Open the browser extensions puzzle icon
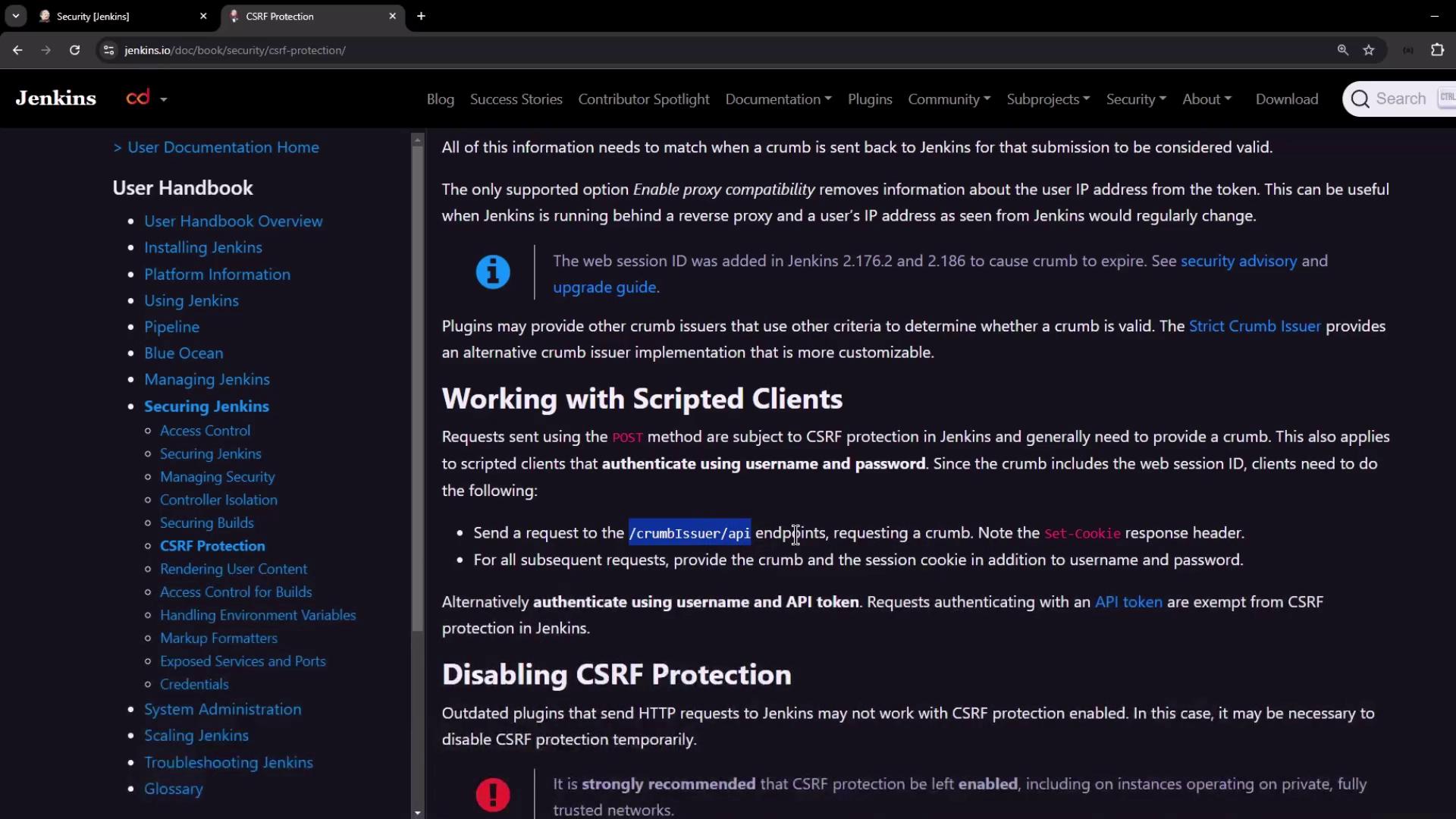 point(1437,50)
